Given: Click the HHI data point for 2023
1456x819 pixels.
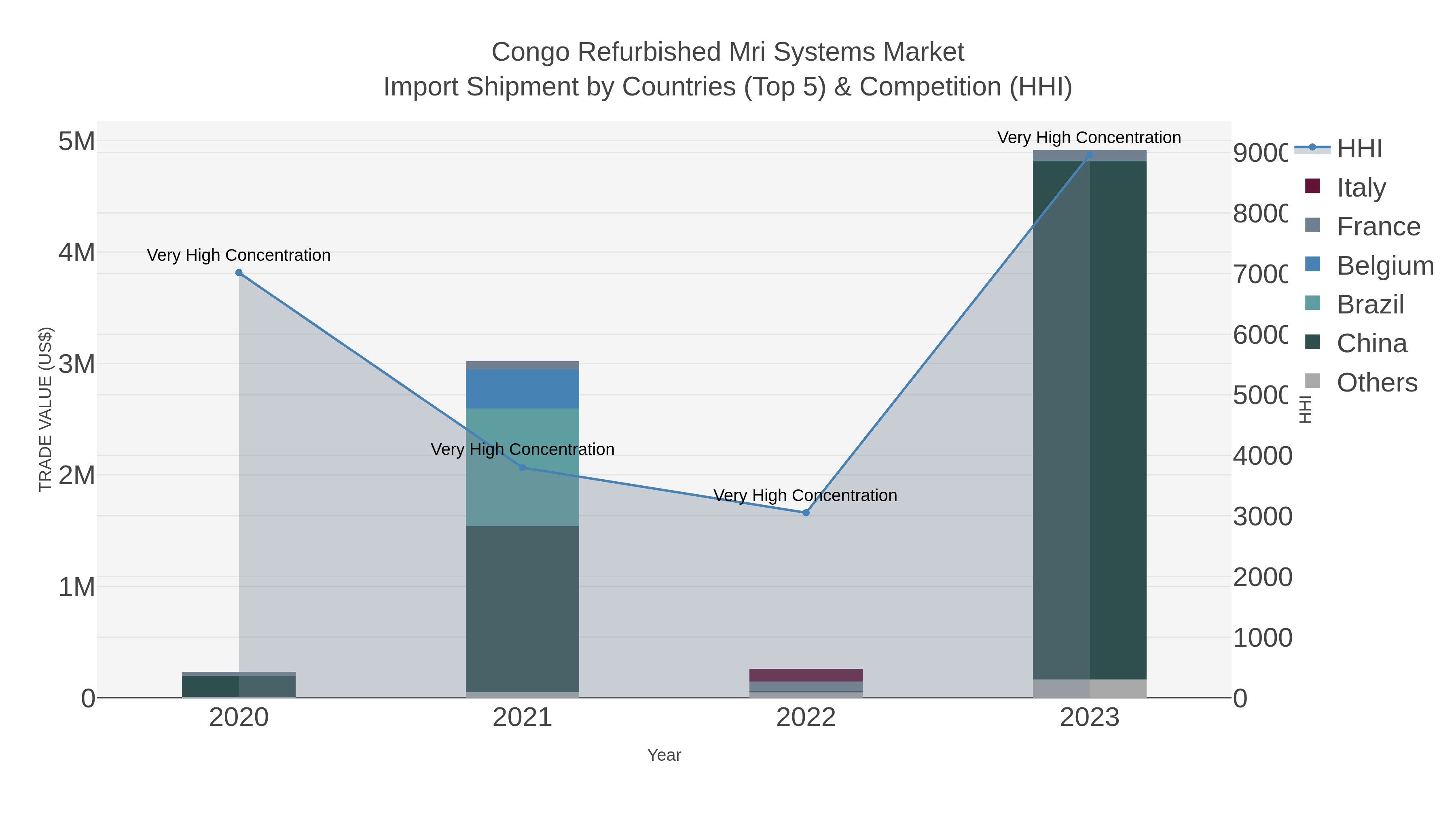Looking at the screenshot, I should pyautogui.click(x=1089, y=154).
